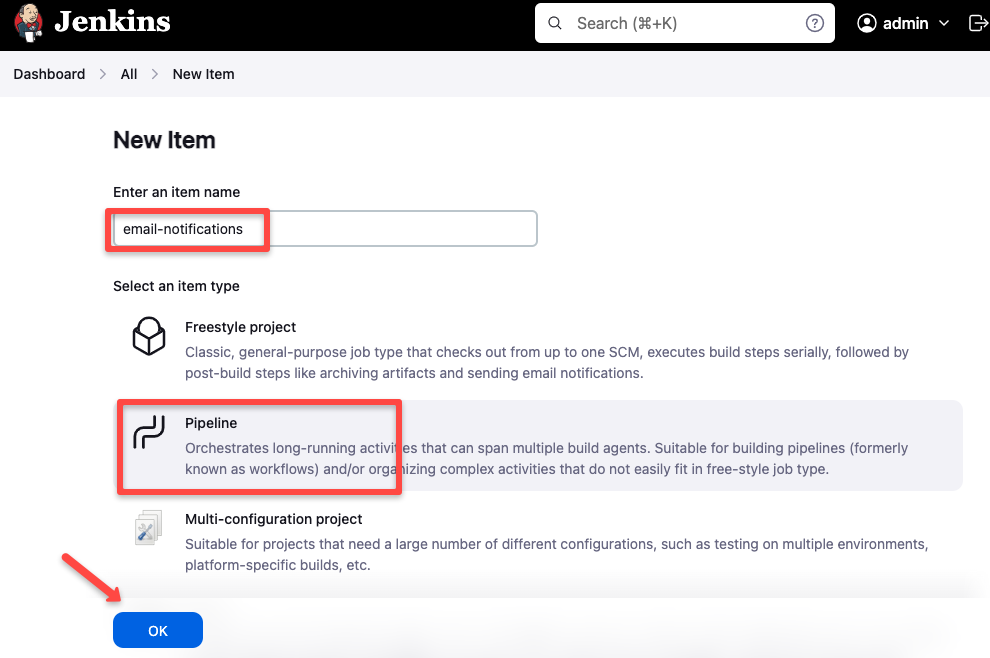
Task: Click the Jenkins title text
Action: 112,22
